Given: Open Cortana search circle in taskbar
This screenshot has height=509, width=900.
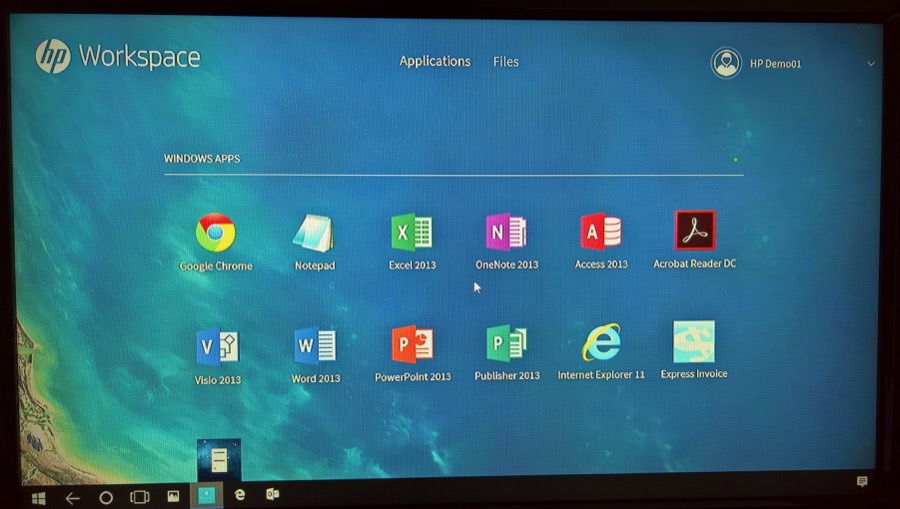Looking at the screenshot, I should tap(106, 498).
